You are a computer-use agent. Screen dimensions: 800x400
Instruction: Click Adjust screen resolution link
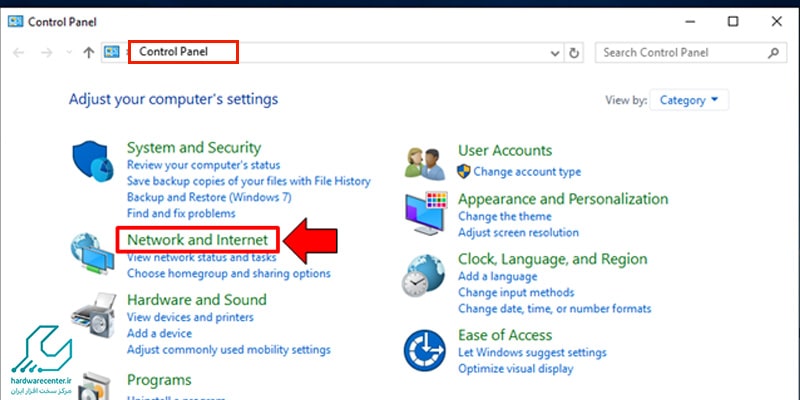[x=518, y=233]
